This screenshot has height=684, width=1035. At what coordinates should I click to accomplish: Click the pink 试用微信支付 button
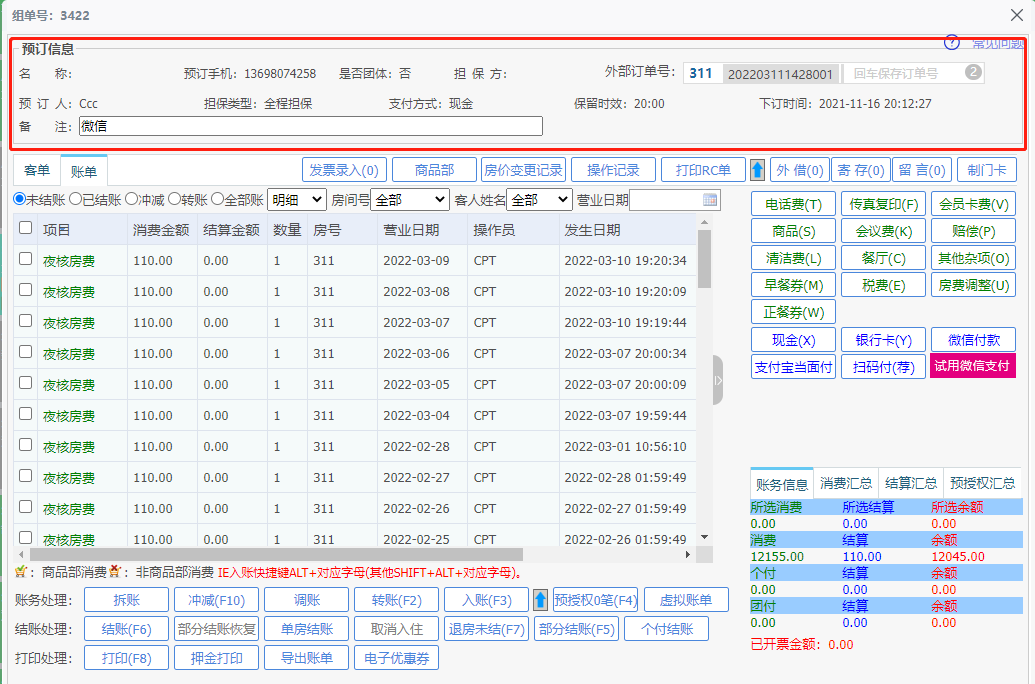point(973,366)
